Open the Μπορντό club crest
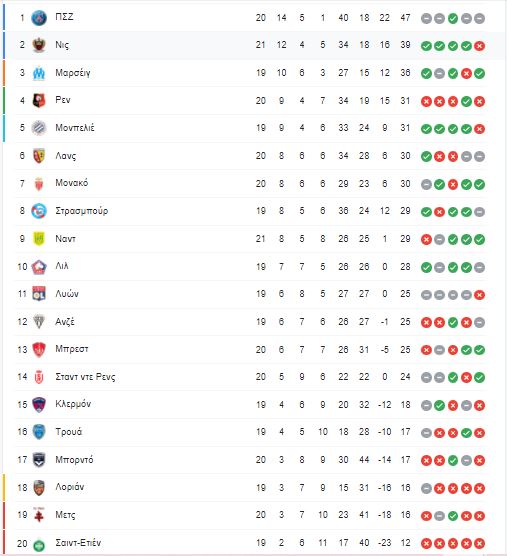Screen dimensions: 507x556 click(39, 460)
